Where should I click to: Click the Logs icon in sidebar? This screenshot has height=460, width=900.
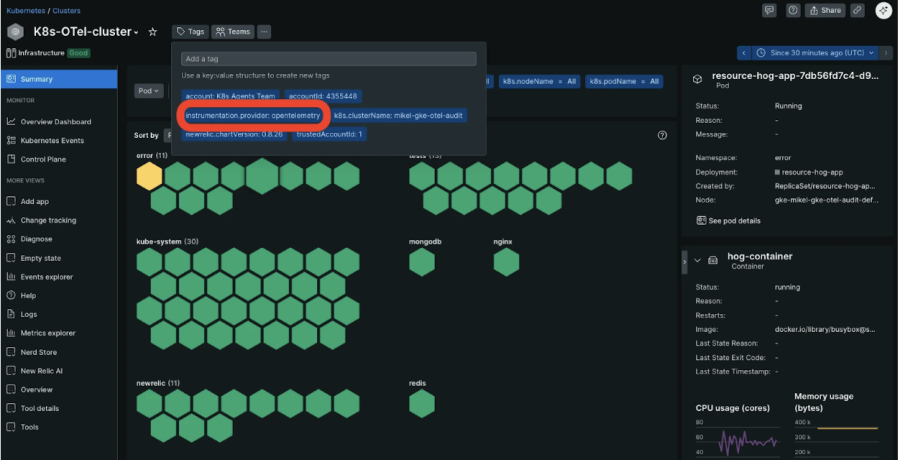click(11, 314)
